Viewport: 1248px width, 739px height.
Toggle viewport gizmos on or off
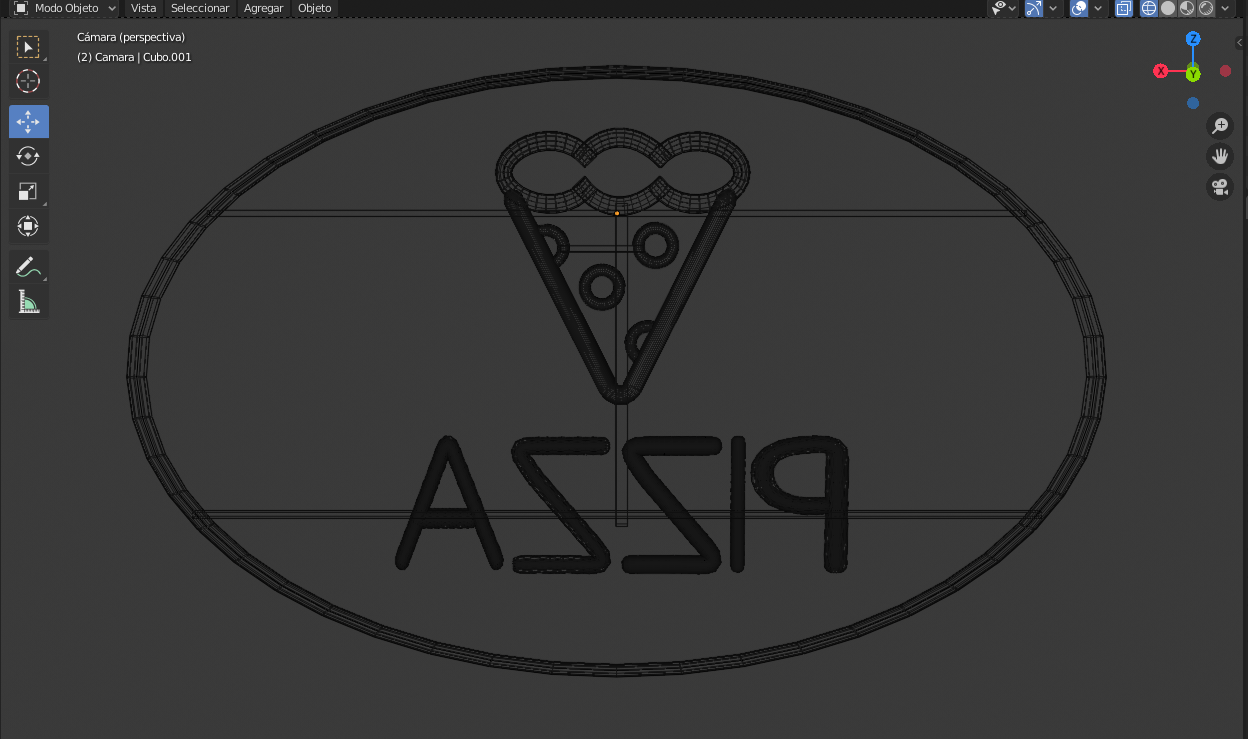click(x=1034, y=8)
